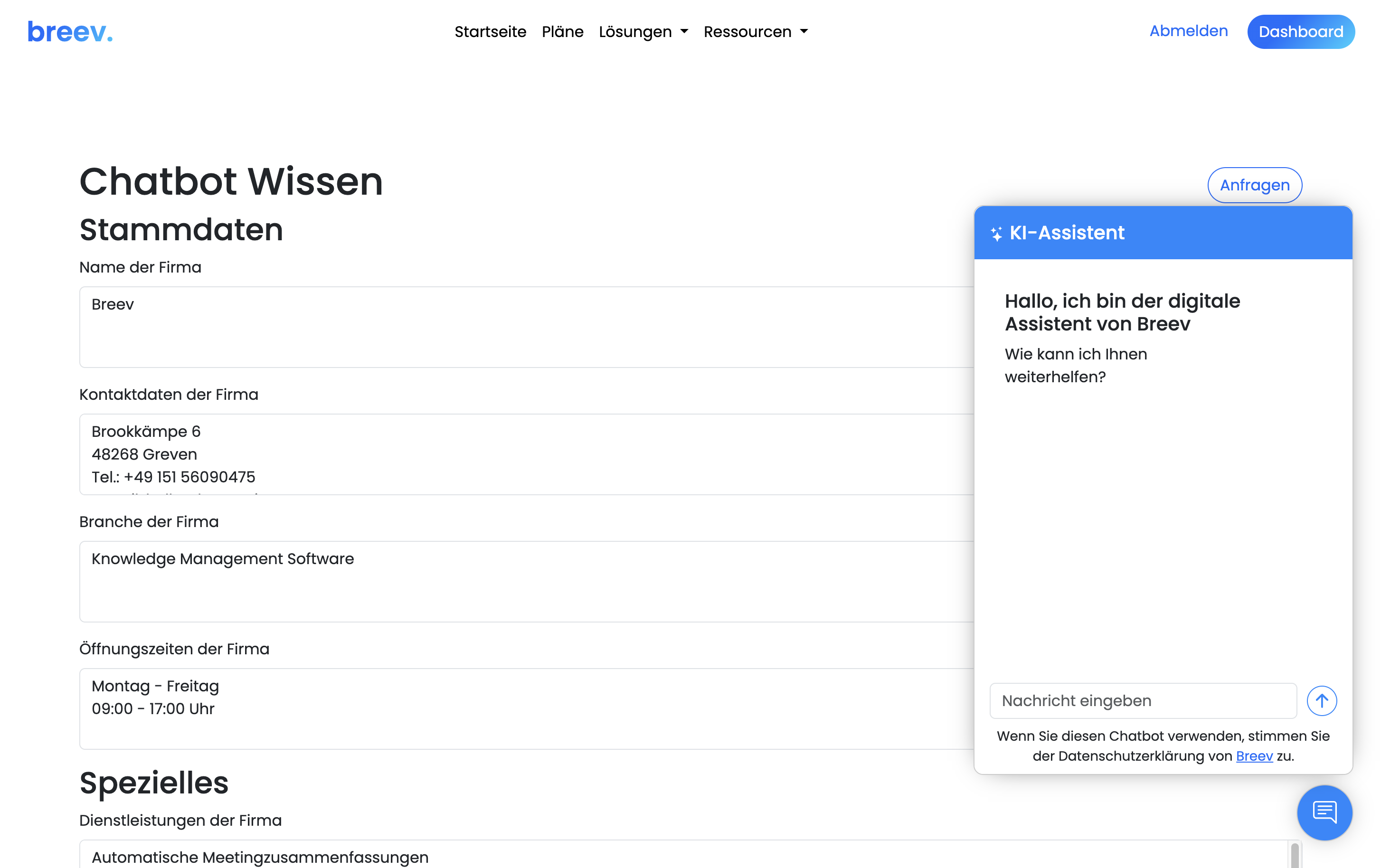The image size is (1381, 868).
Task: Send message with the arrow-up button
Action: pyautogui.click(x=1321, y=700)
